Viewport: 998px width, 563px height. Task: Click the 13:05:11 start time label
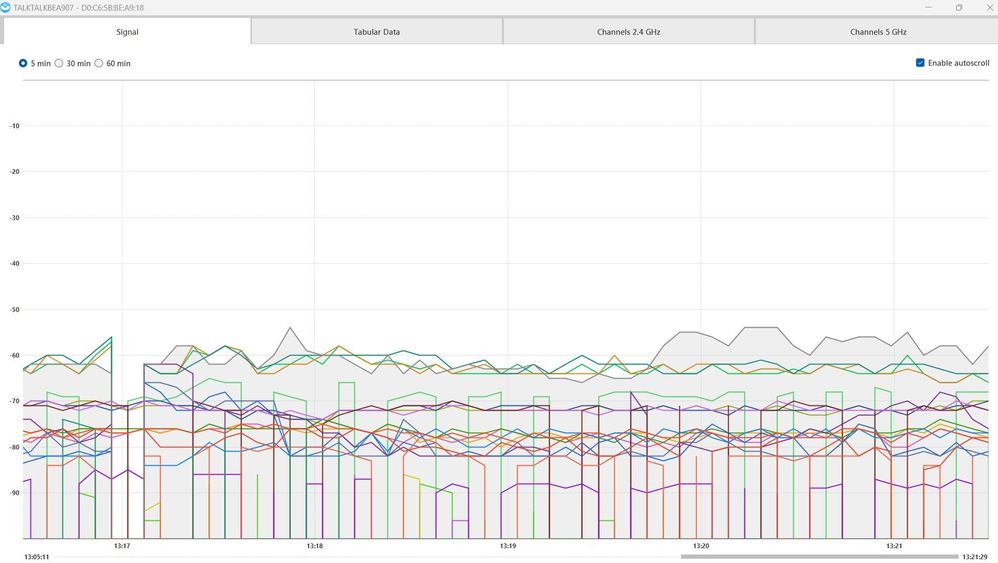[x=38, y=556]
